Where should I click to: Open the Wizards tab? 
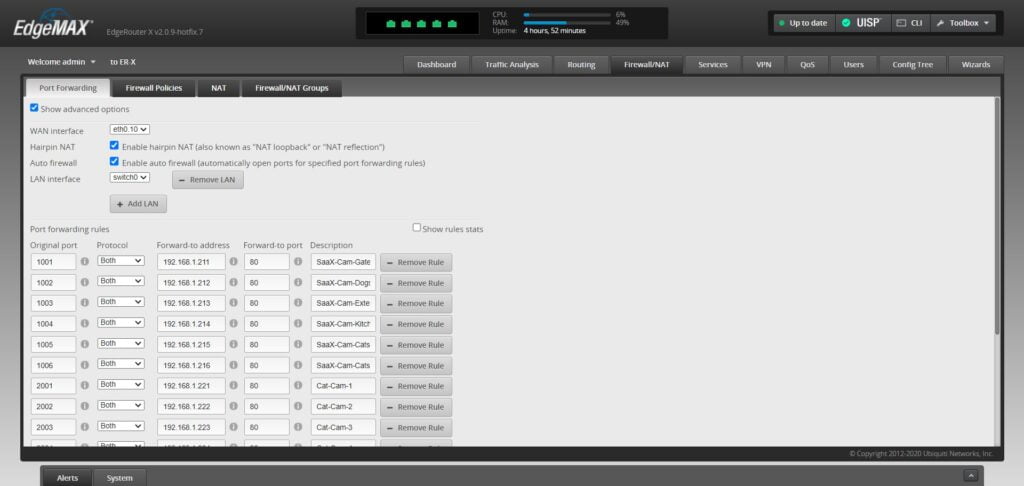(976, 65)
